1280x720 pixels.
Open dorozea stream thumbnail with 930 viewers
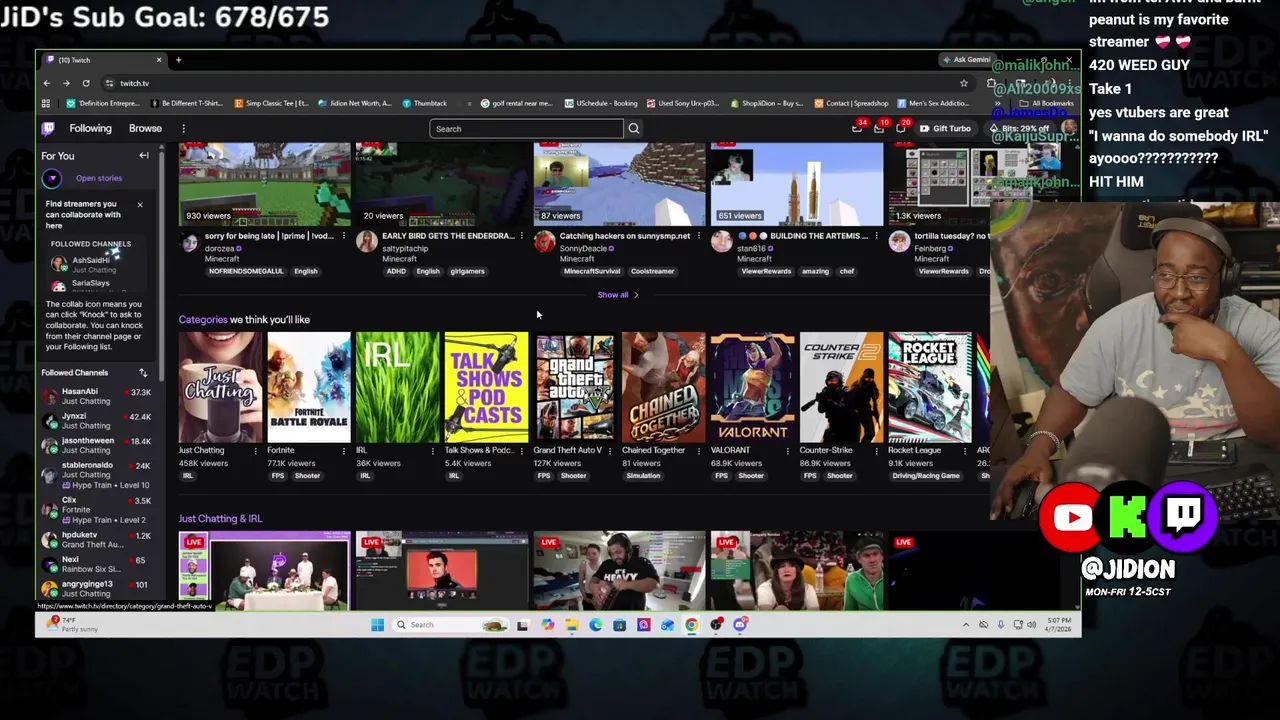[265, 184]
